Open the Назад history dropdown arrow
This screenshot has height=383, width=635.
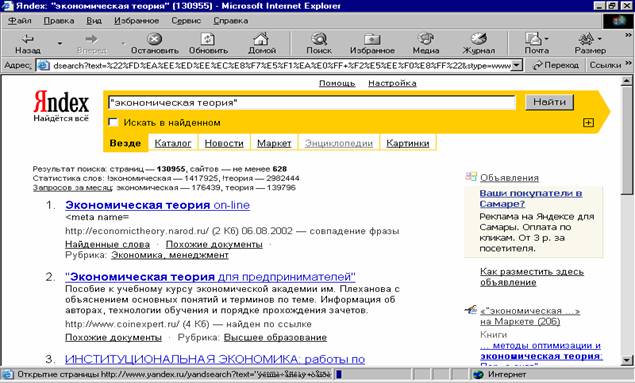(60, 43)
